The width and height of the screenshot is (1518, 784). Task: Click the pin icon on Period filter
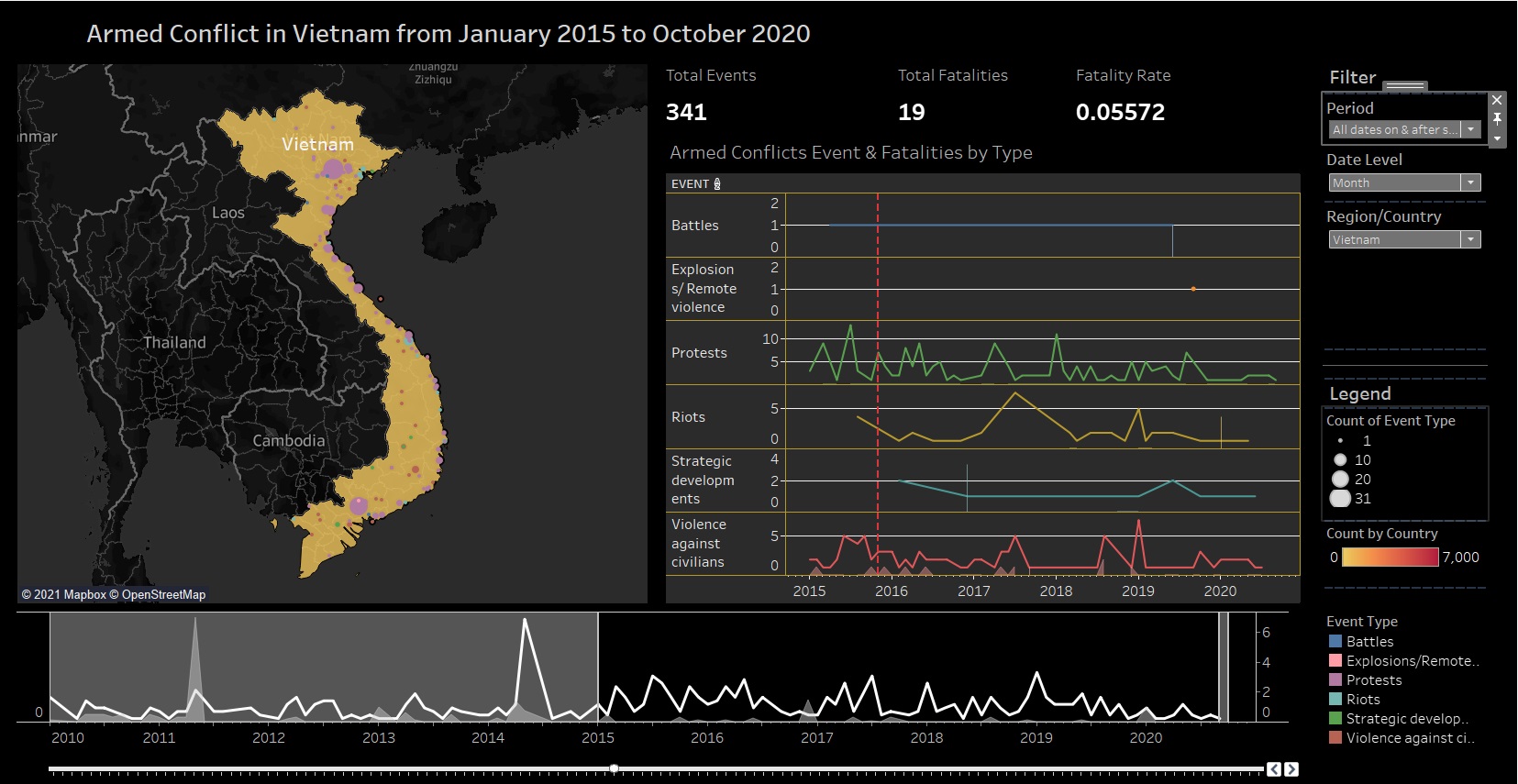point(1497,119)
